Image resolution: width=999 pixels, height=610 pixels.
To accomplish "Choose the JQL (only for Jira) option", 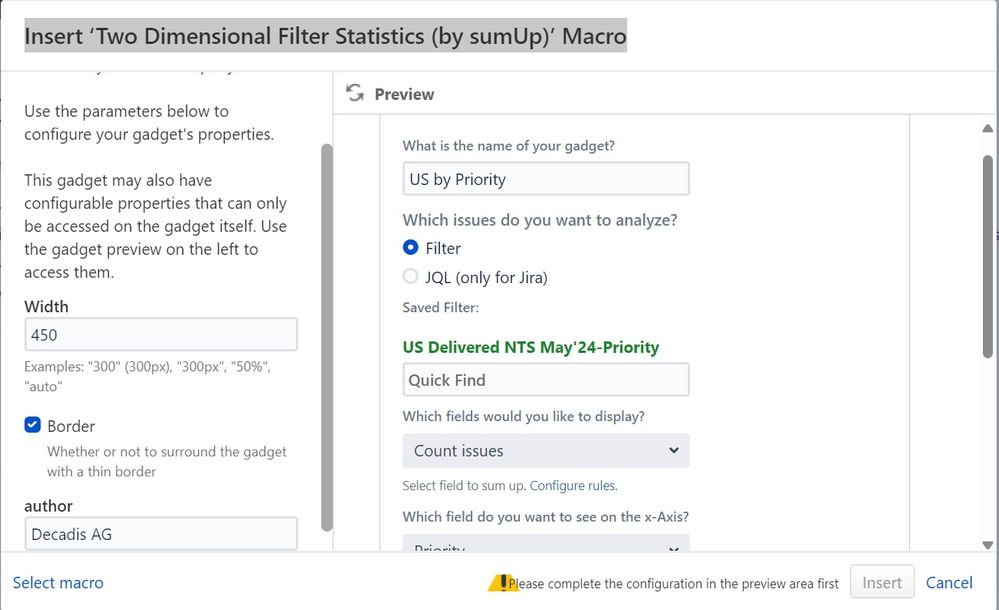I will tap(410, 277).
